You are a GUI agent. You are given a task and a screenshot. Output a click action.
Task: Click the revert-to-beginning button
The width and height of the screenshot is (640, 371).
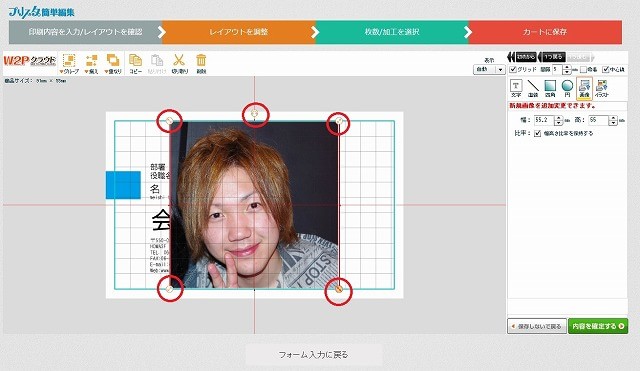point(522,57)
